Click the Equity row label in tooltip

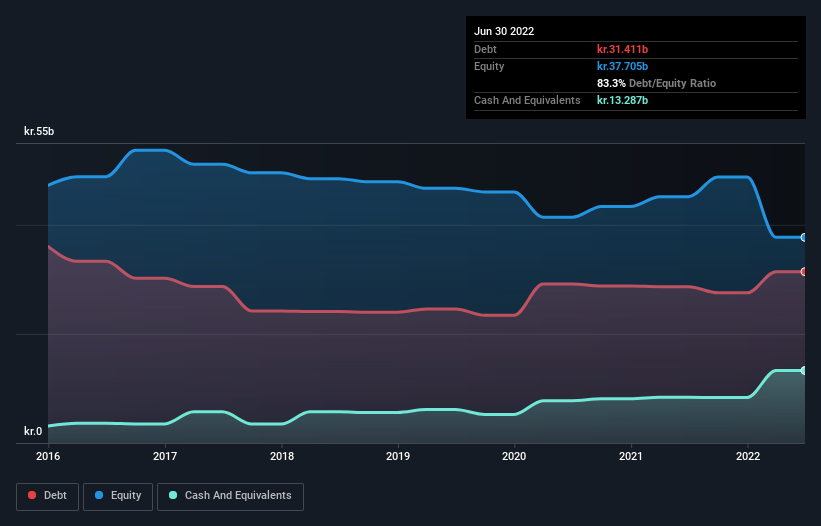(489, 66)
